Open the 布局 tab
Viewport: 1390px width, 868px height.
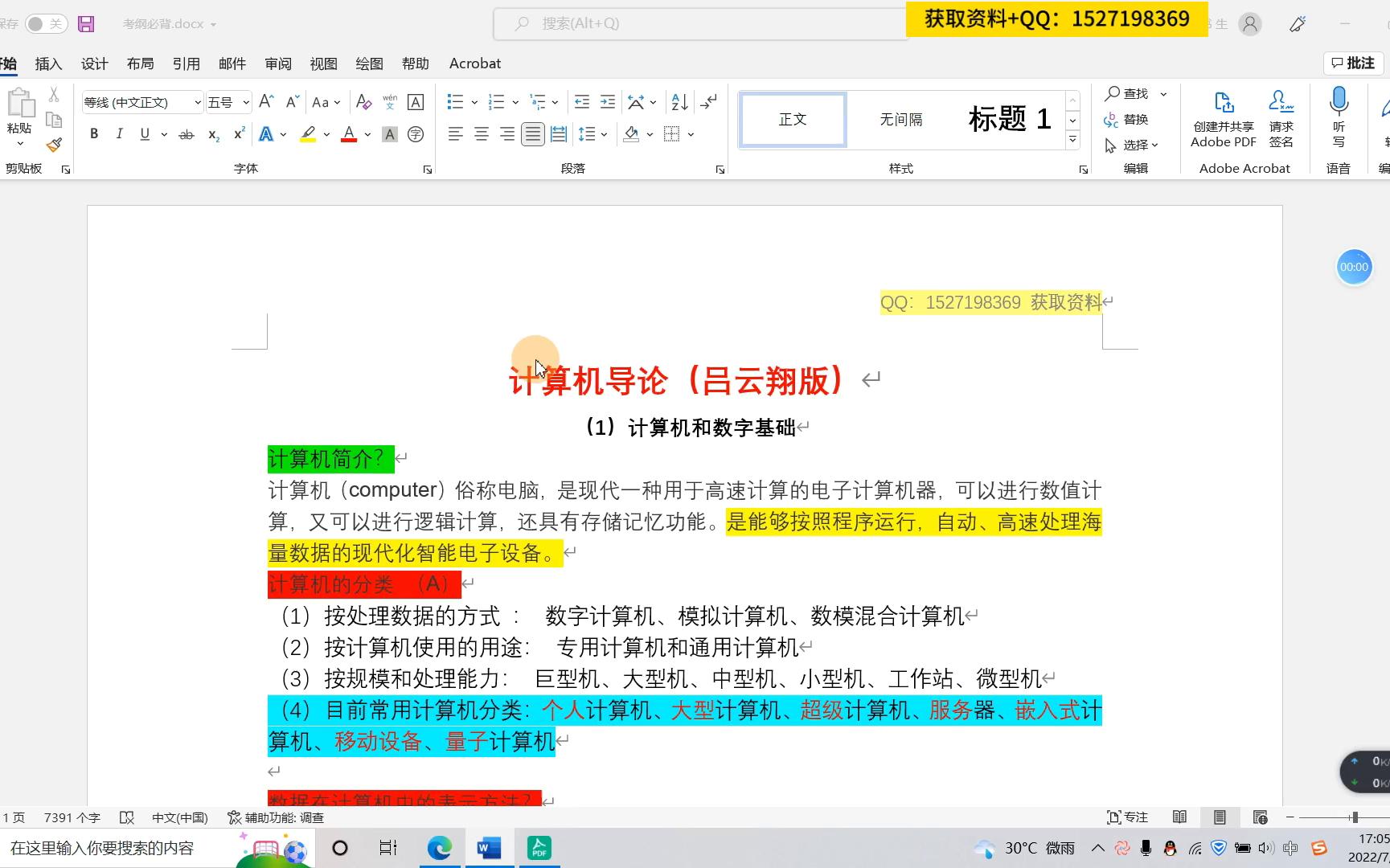[x=140, y=63]
